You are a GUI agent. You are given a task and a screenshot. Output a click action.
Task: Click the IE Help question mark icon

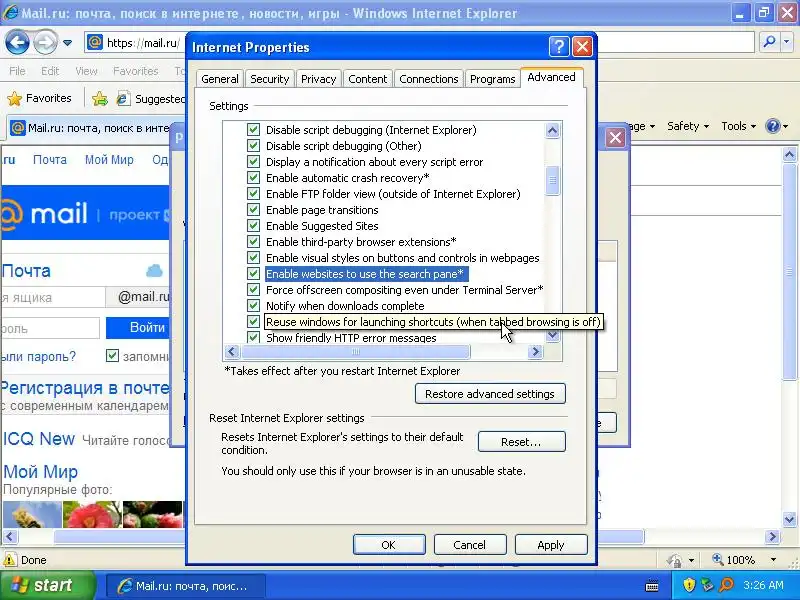point(773,126)
